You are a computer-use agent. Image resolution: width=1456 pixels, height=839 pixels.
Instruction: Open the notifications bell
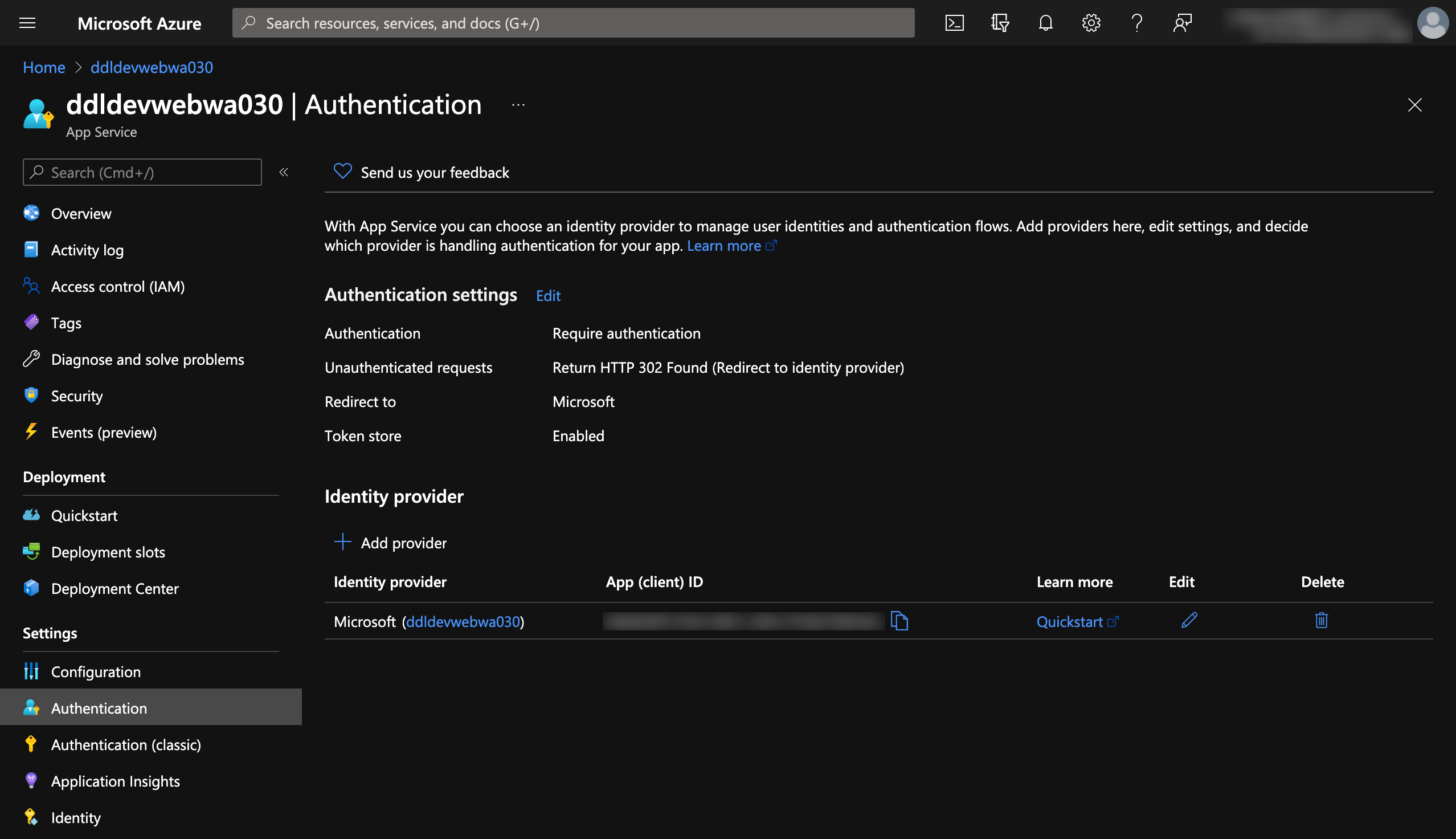[x=1045, y=23]
